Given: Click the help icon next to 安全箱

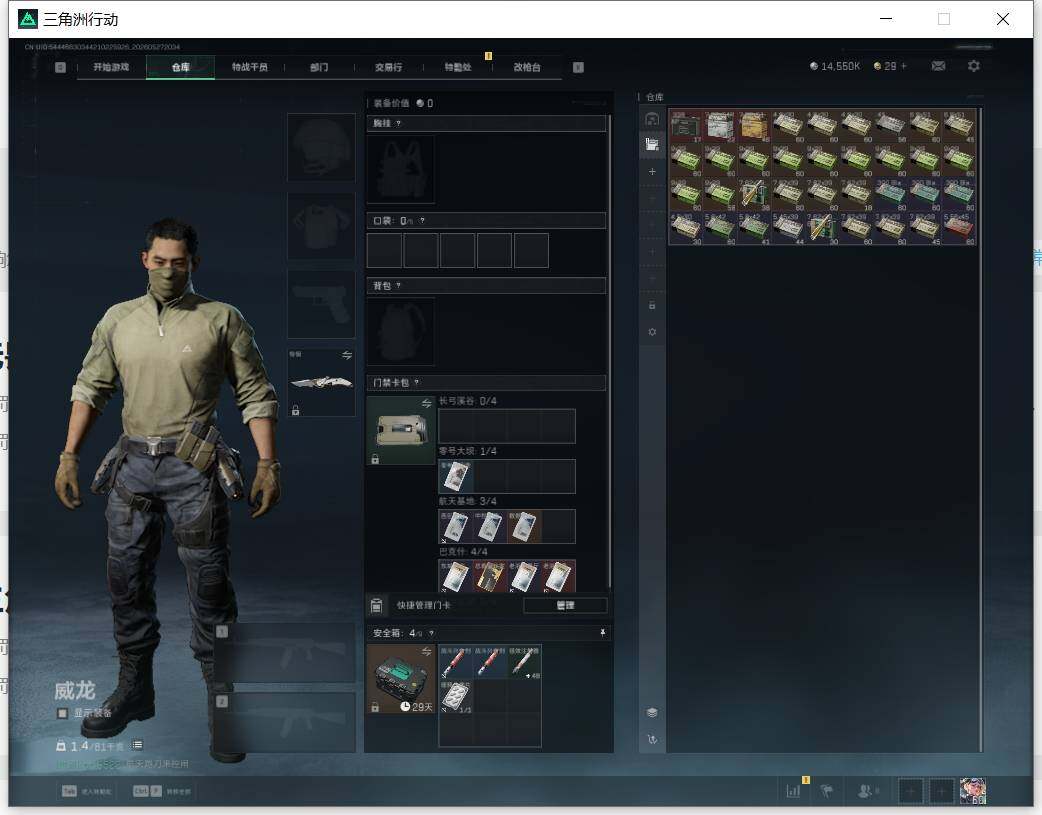Looking at the screenshot, I should [x=431, y=633].
